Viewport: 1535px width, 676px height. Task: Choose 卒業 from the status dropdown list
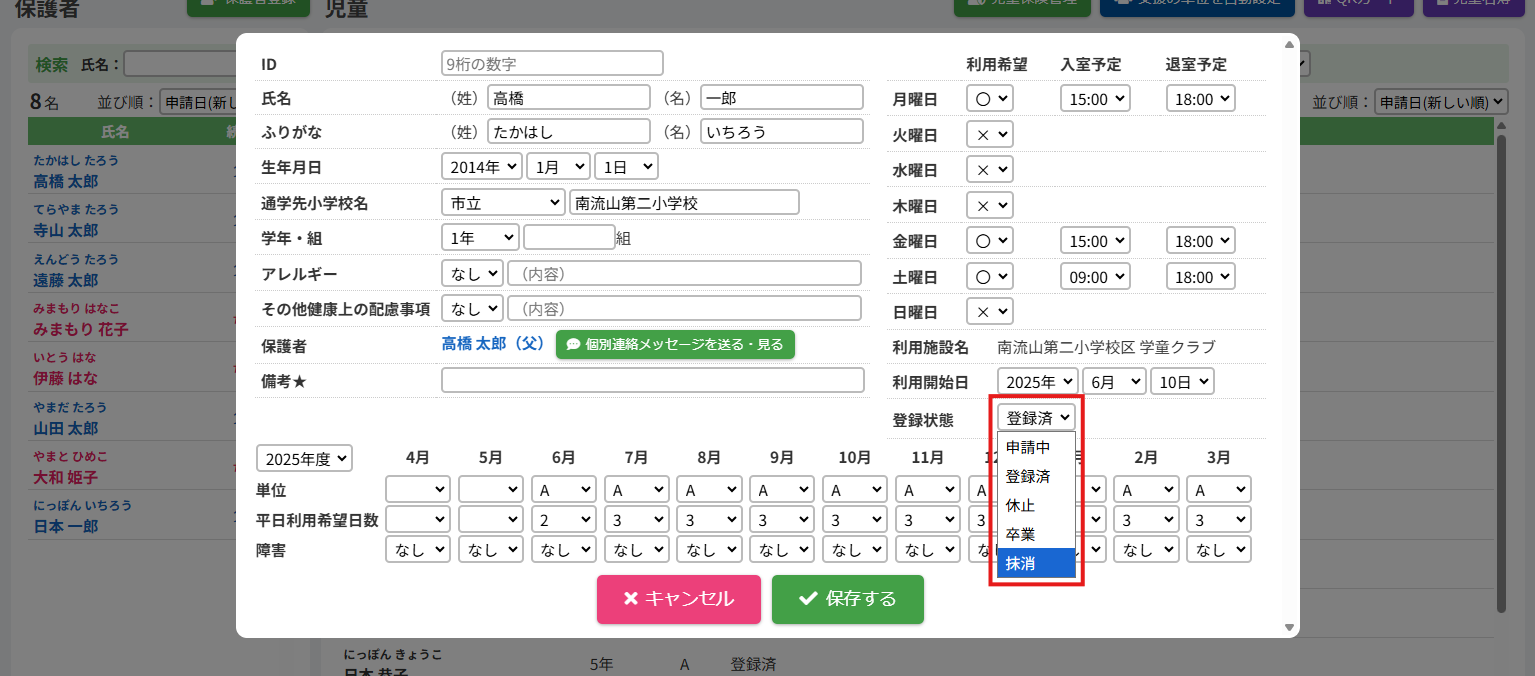click(1035, 535)
